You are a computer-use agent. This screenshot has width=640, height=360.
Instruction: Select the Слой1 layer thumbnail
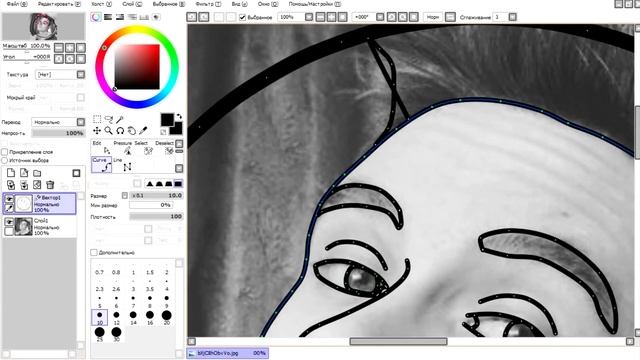(x=23, y=227)
